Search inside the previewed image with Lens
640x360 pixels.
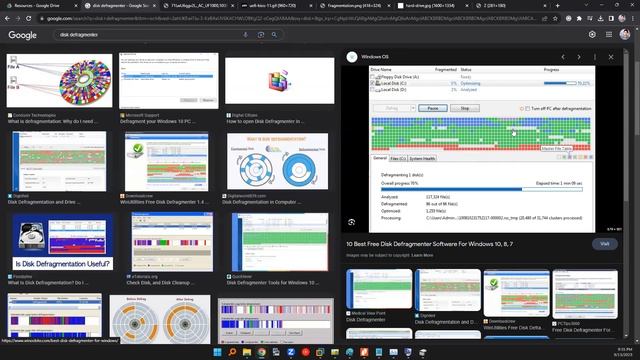coord(351,222)
